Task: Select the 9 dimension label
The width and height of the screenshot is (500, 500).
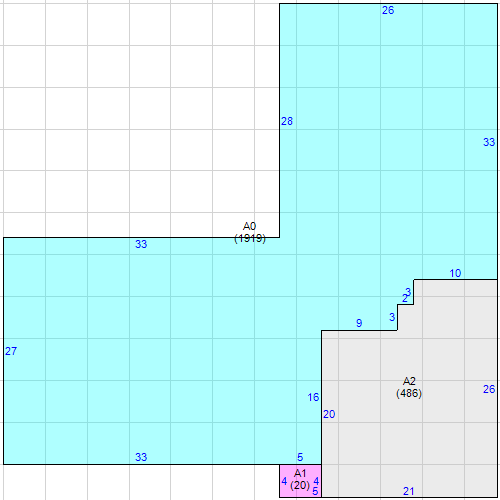Action: tap(359, 323)
